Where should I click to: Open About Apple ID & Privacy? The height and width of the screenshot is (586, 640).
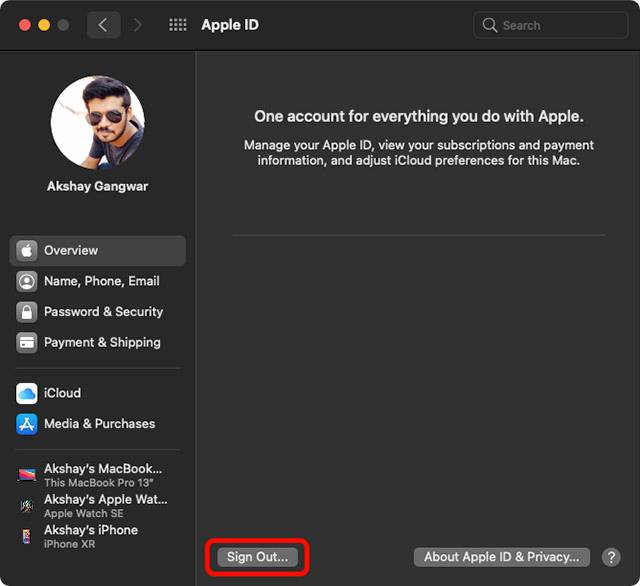(x=502, y=557)
